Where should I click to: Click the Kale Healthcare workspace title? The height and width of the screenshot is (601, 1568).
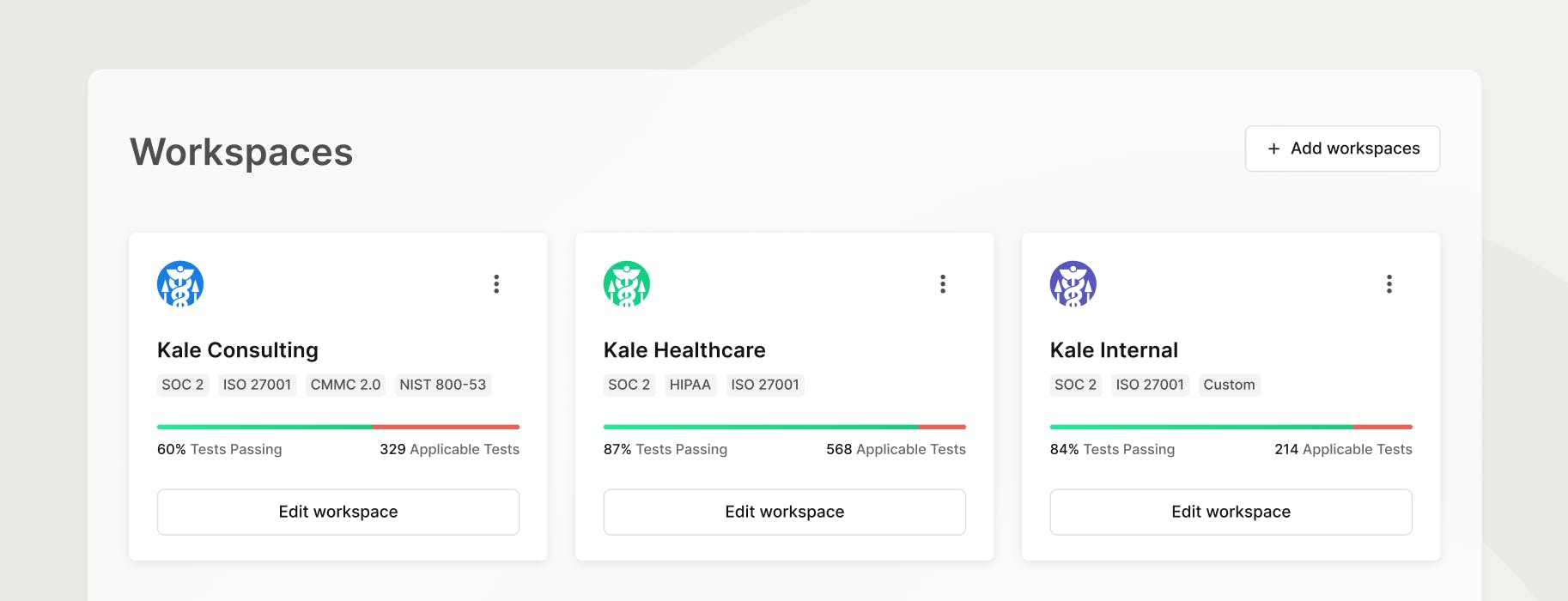pyautogui.click(x=684, y=350)
